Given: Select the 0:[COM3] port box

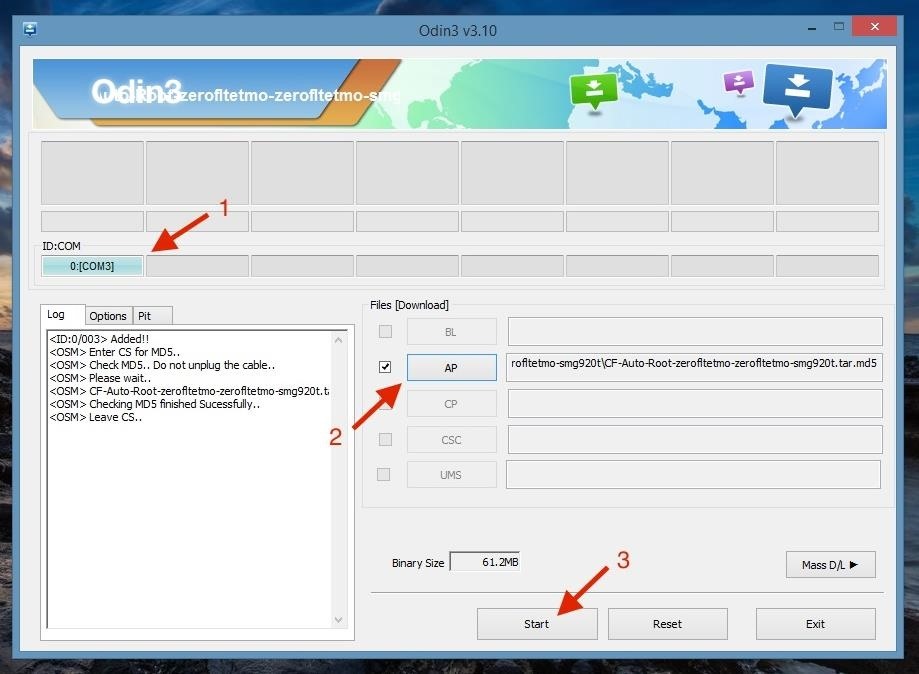Looking at the screenshot, I should [x=92, y=266].
